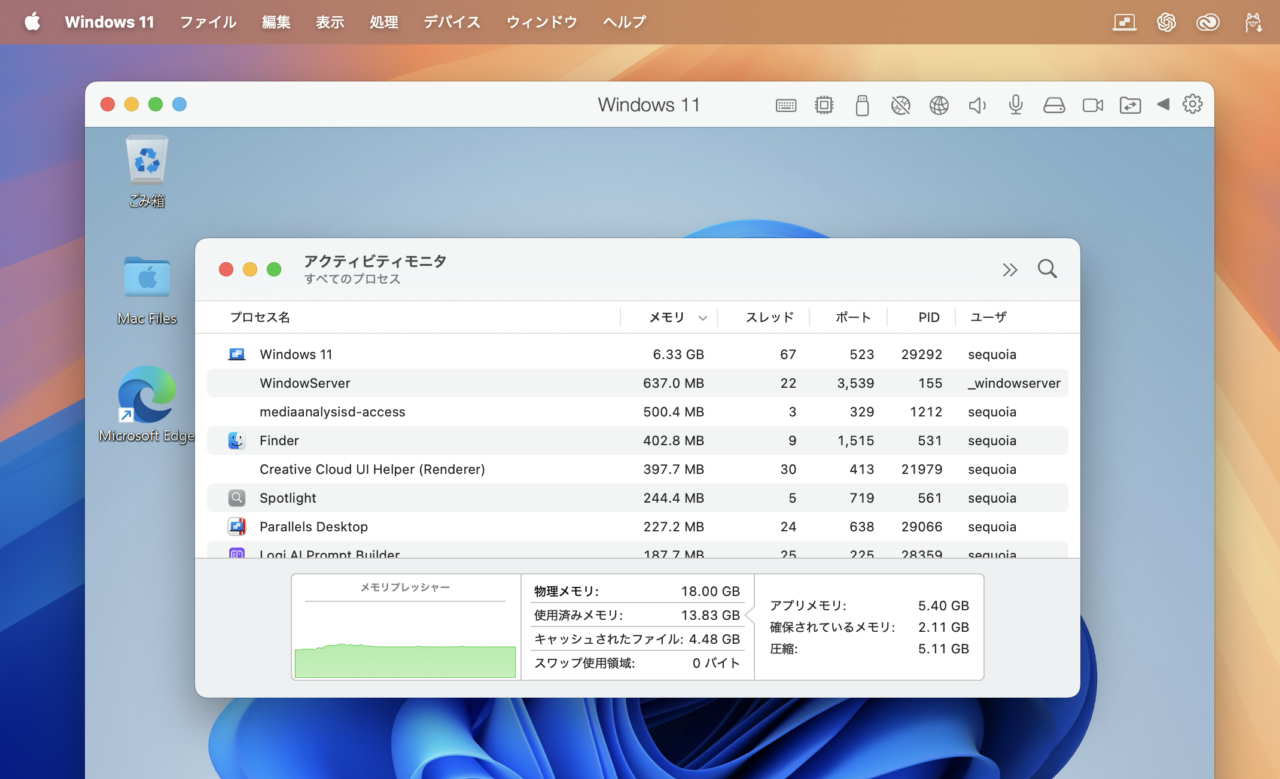Click the スワップ使用領域 0 バイト entry
This screenshot has height=779, width=1280.
pyautogui.click(x=637, y=663)
